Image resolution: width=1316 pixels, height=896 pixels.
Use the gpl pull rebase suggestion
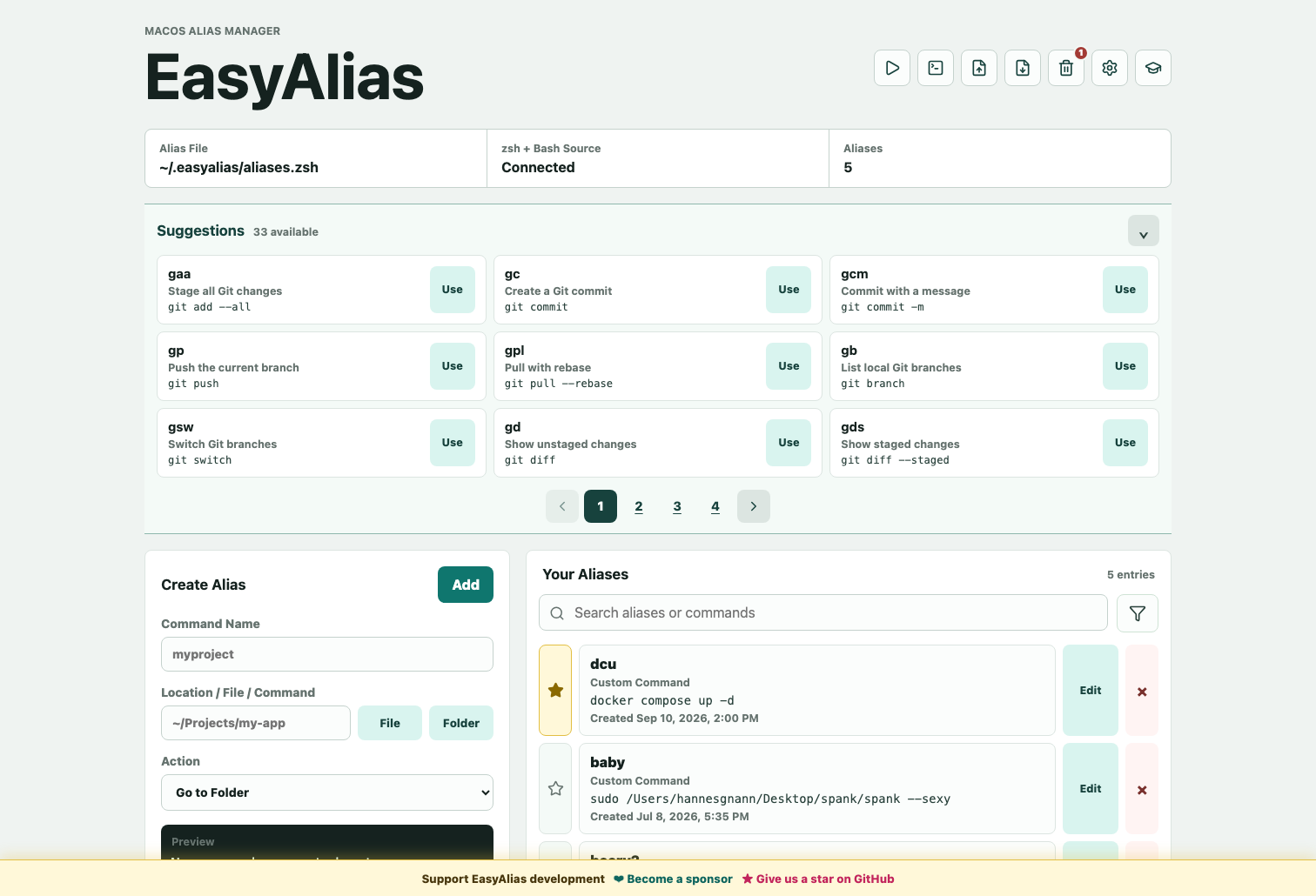pos(789,366)
